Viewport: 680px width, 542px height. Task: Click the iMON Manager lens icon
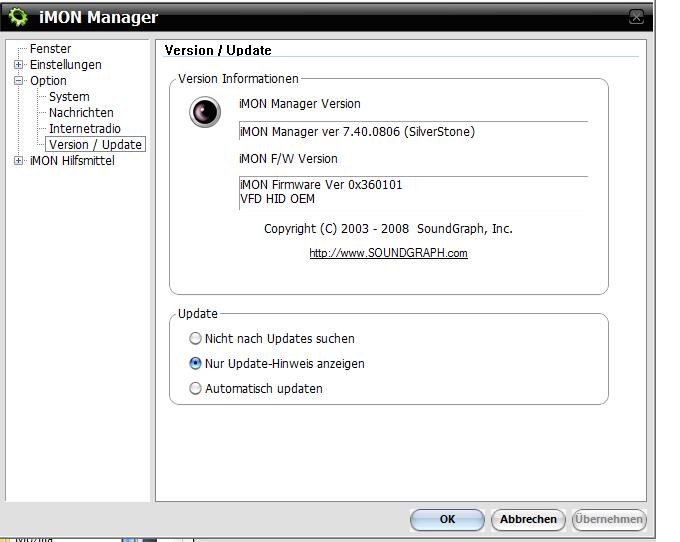205,112
